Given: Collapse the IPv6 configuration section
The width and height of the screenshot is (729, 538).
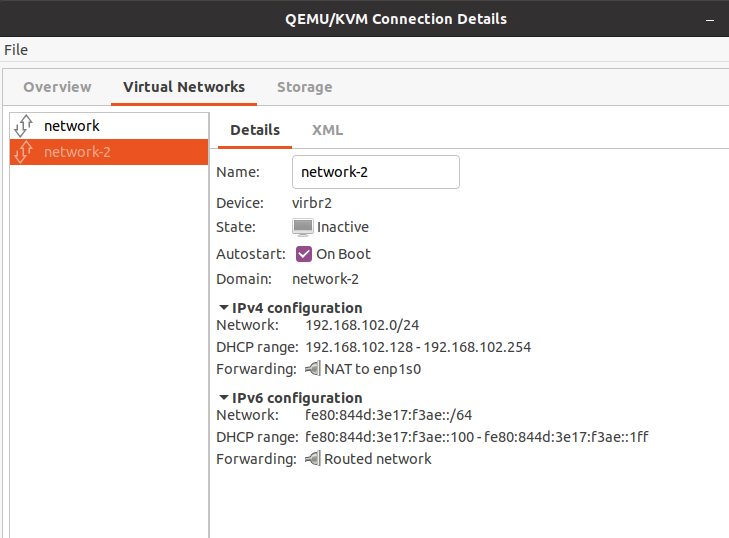Looking at the screenshot, I should pyautogui.click(x=224, y=398).
